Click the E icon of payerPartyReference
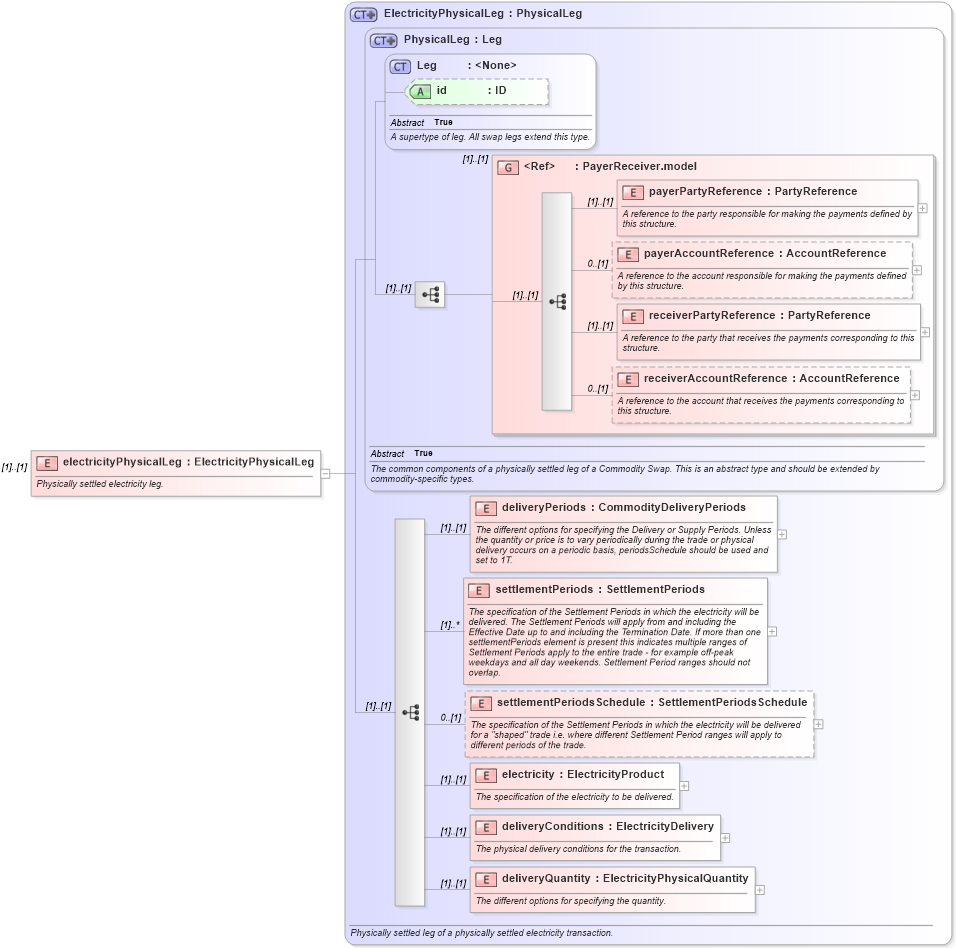Screen dimensions: 956x948 pos(633,192)
